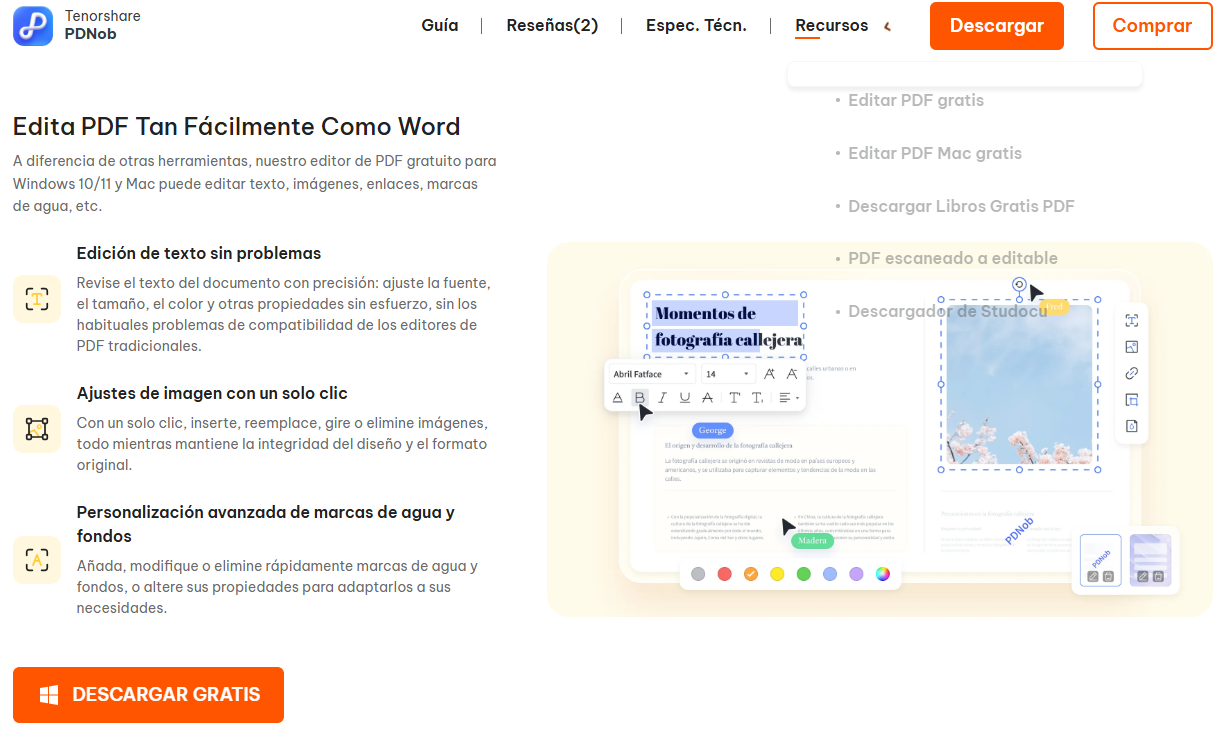
Task: Click the orange Descargar button
Action: 997,26
